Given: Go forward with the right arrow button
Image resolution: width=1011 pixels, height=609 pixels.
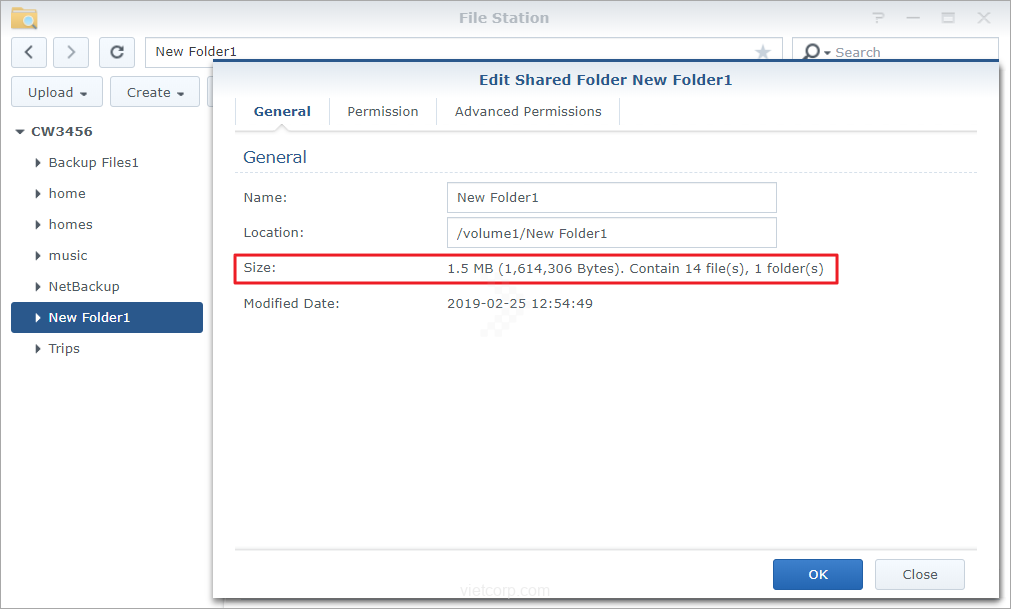Looking at the screenshot, I should (71, 52).
